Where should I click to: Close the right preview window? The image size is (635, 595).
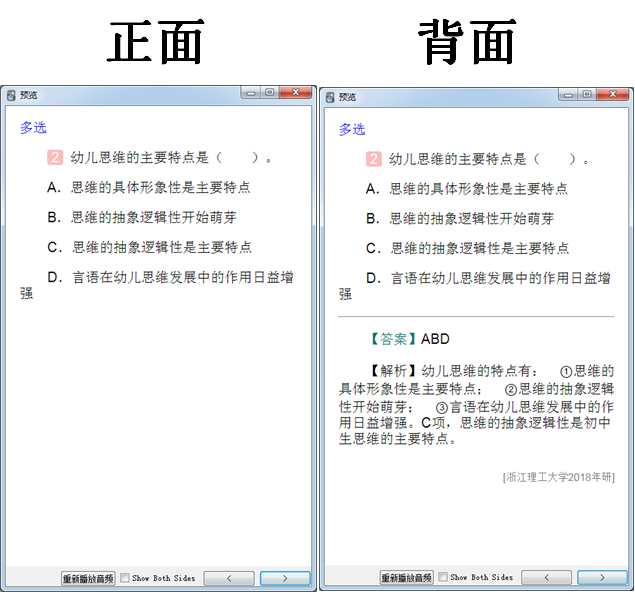pos(613,94)
